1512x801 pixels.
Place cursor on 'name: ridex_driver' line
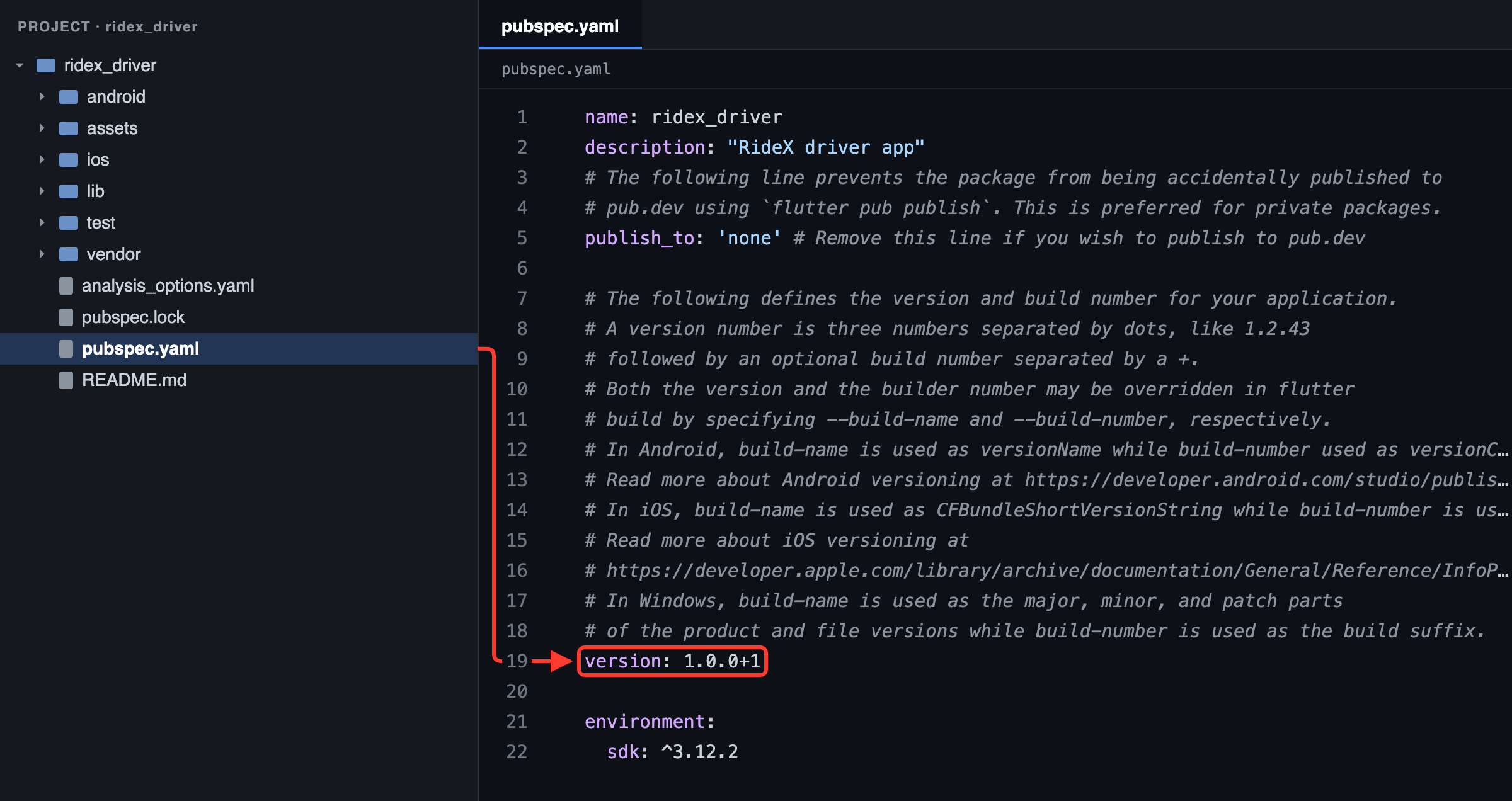pyautogui.click(x=684, y=117)
